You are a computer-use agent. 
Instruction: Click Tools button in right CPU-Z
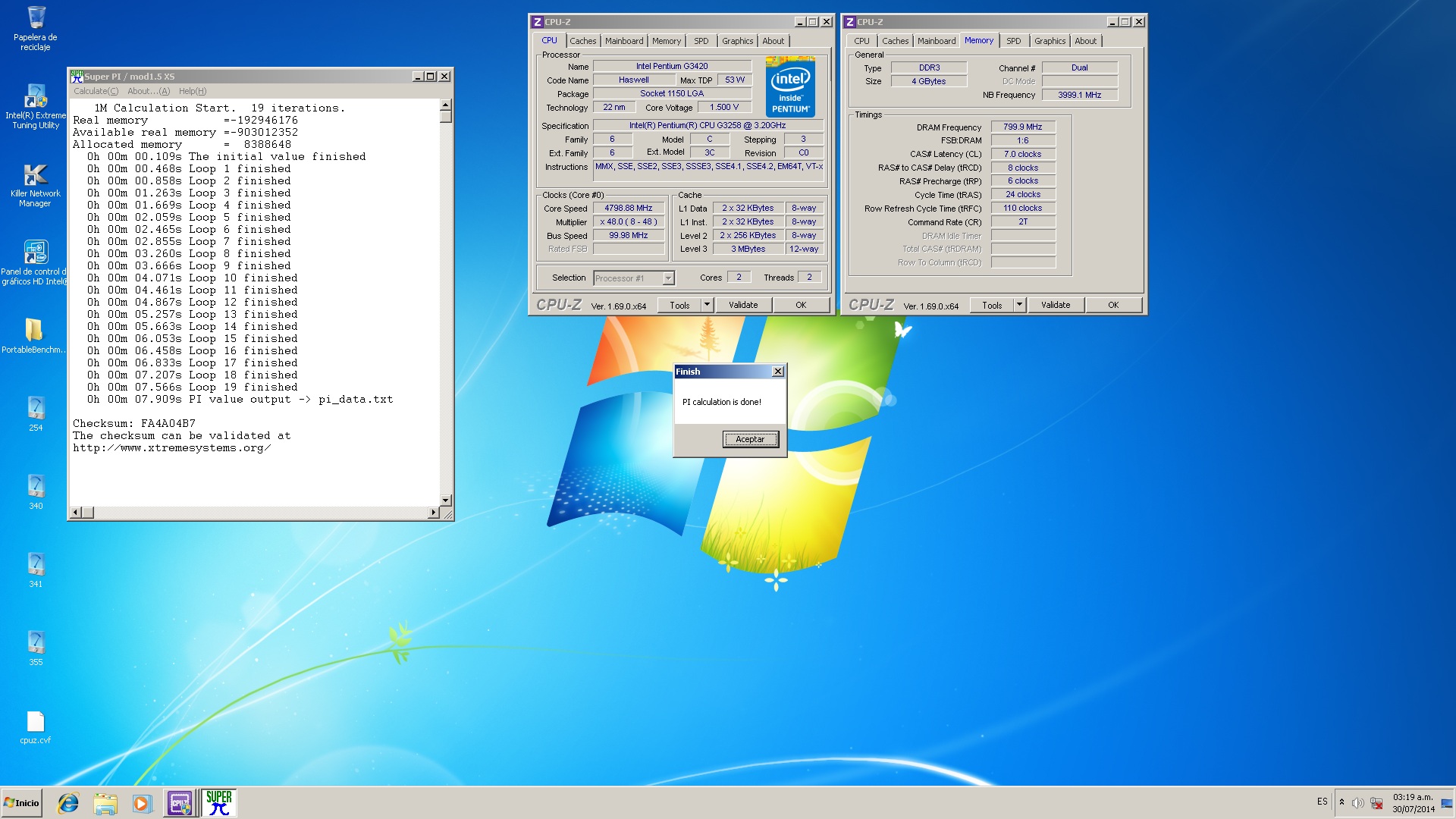(993, 305)
